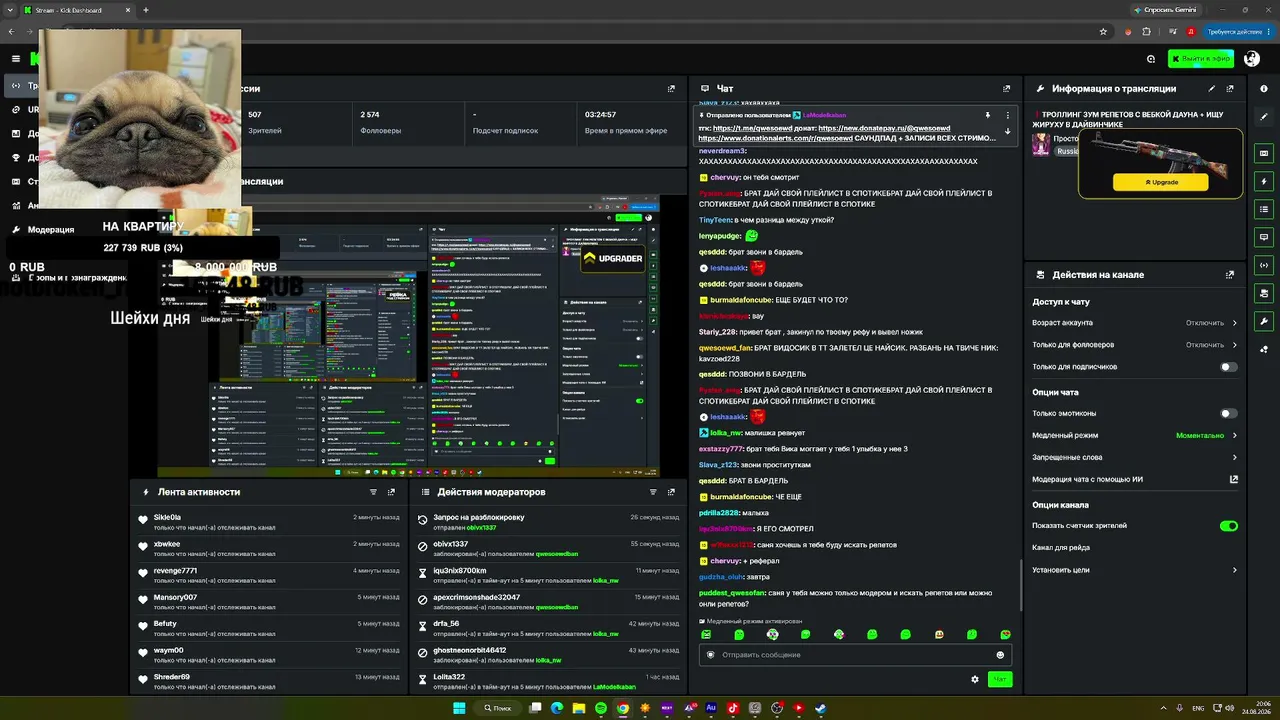Pop out the activity feed panel

[x=391, y=492]
